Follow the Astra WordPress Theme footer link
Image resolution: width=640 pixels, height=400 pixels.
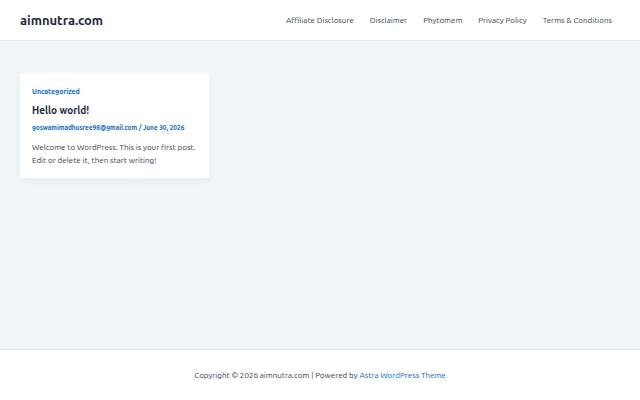pos(402,376)
